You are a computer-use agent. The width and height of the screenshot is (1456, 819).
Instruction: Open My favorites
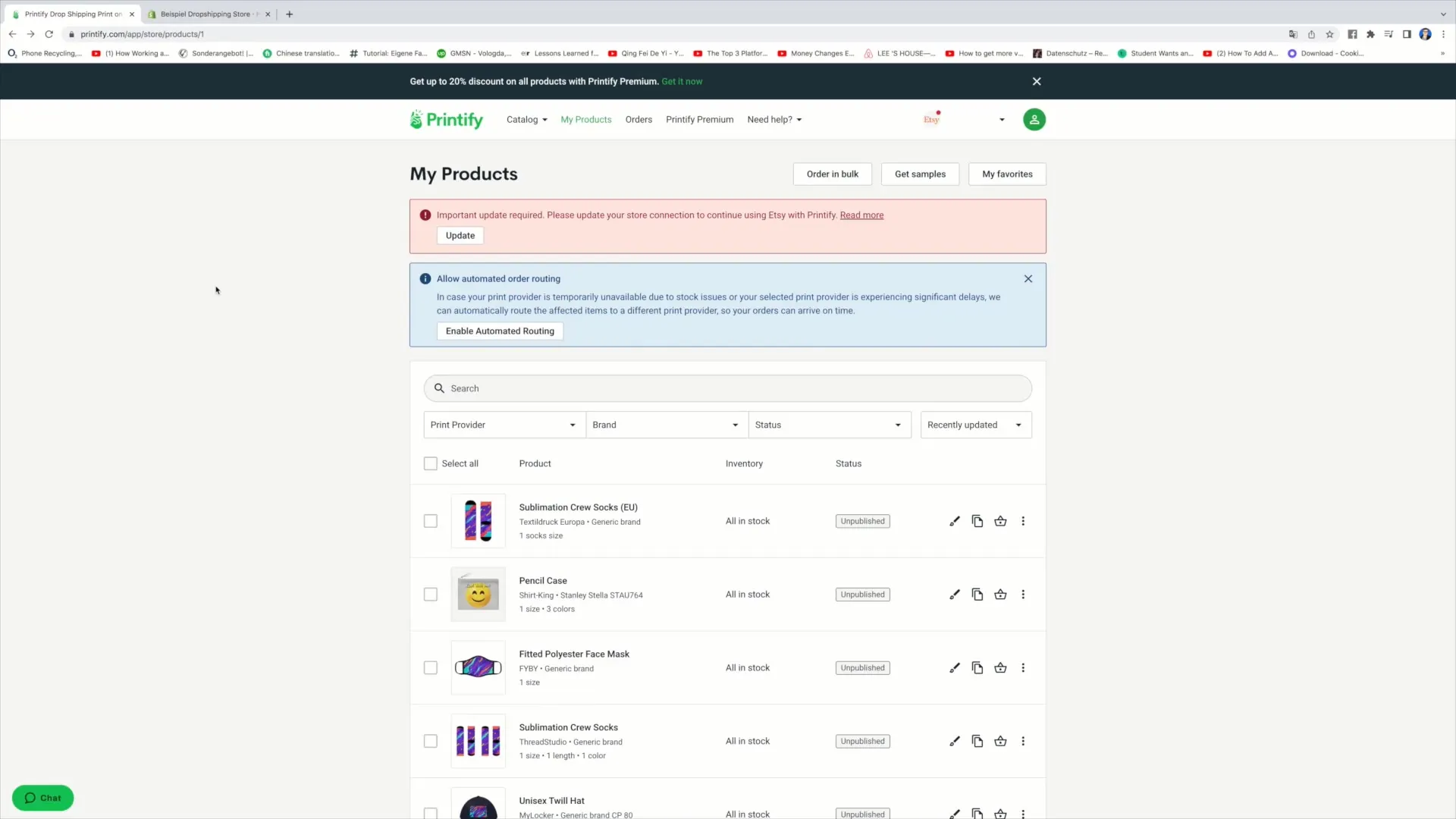coord(1007,174)
